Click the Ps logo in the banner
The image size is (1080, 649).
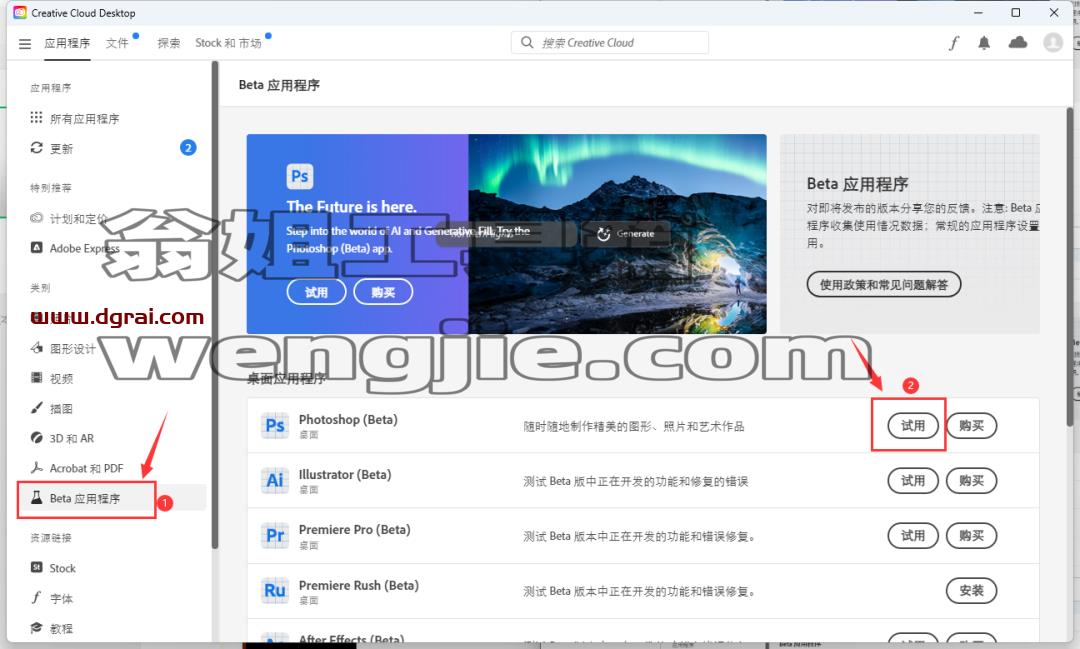click(x=300, y=176)
